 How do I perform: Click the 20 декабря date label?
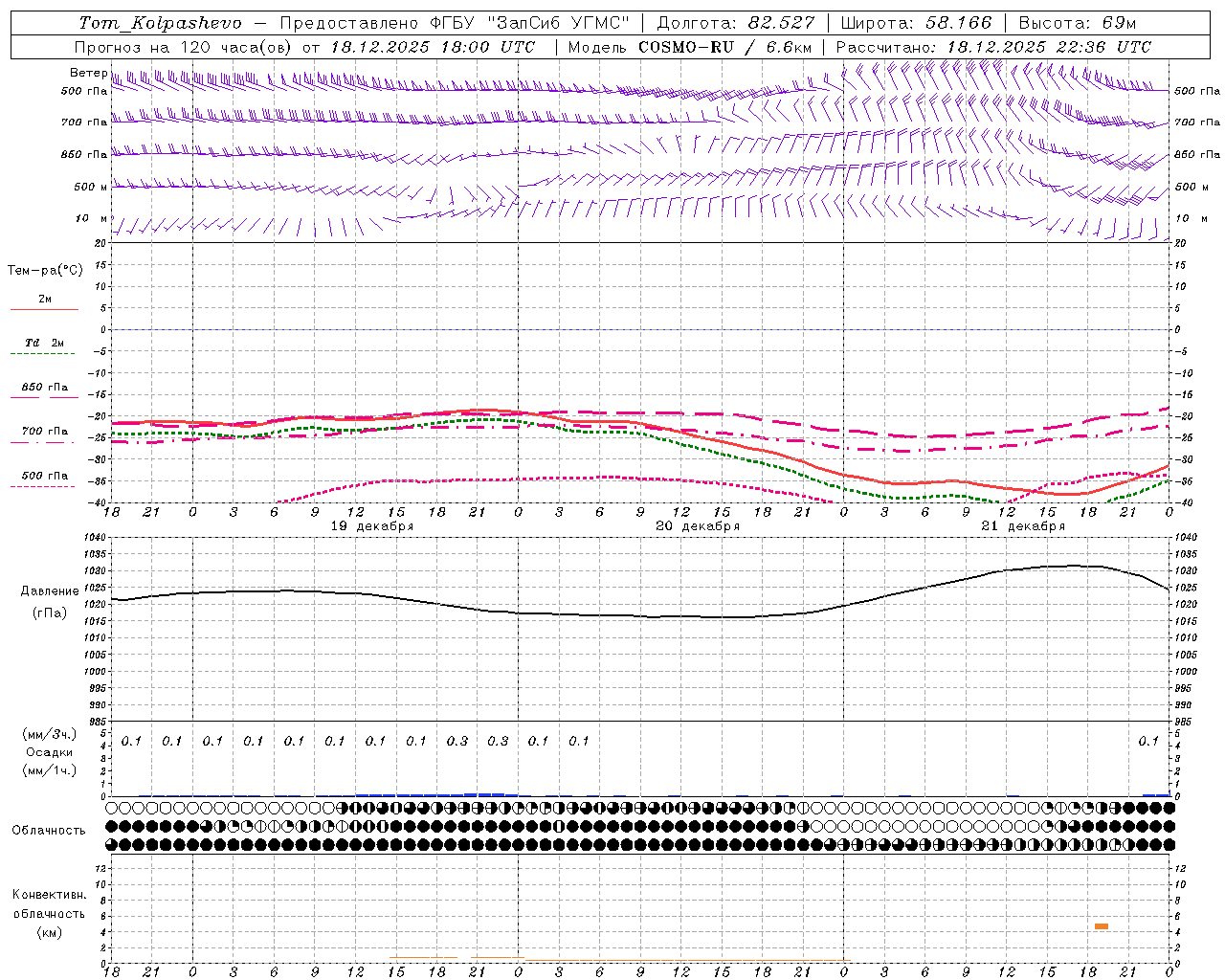pos(698,526)
